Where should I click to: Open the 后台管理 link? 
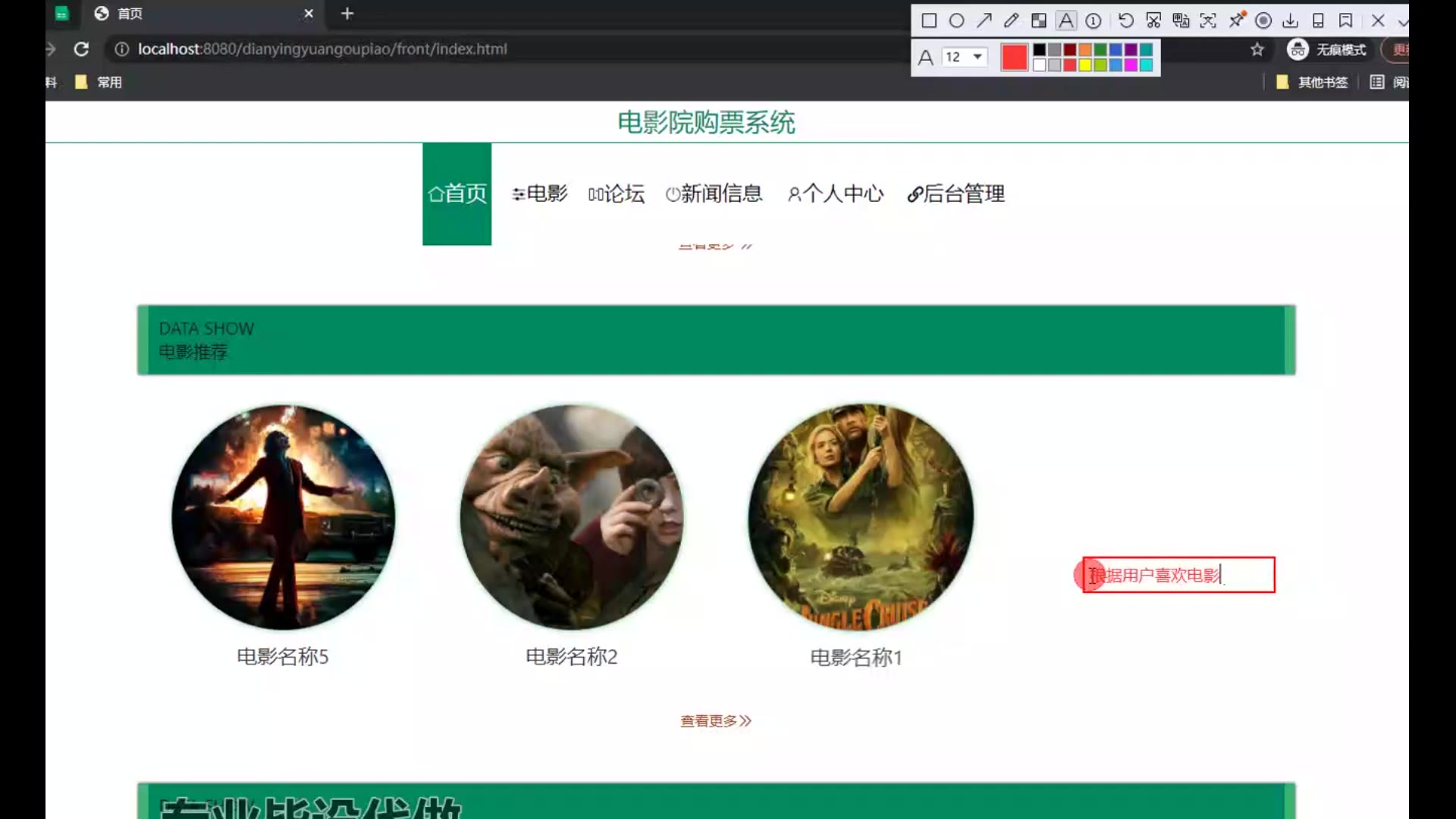point(955,194)
